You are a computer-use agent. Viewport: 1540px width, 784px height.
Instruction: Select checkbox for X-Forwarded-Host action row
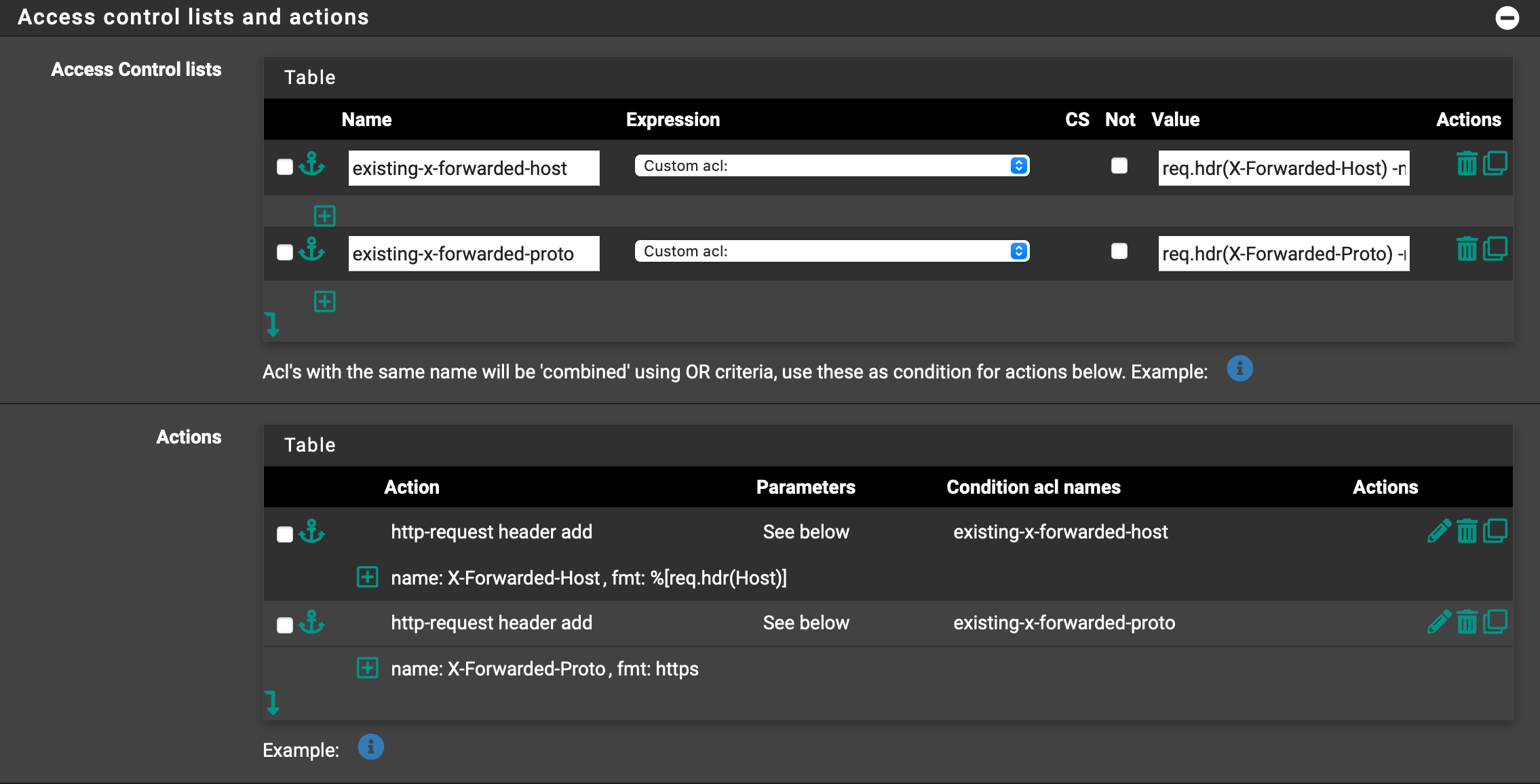285,534
